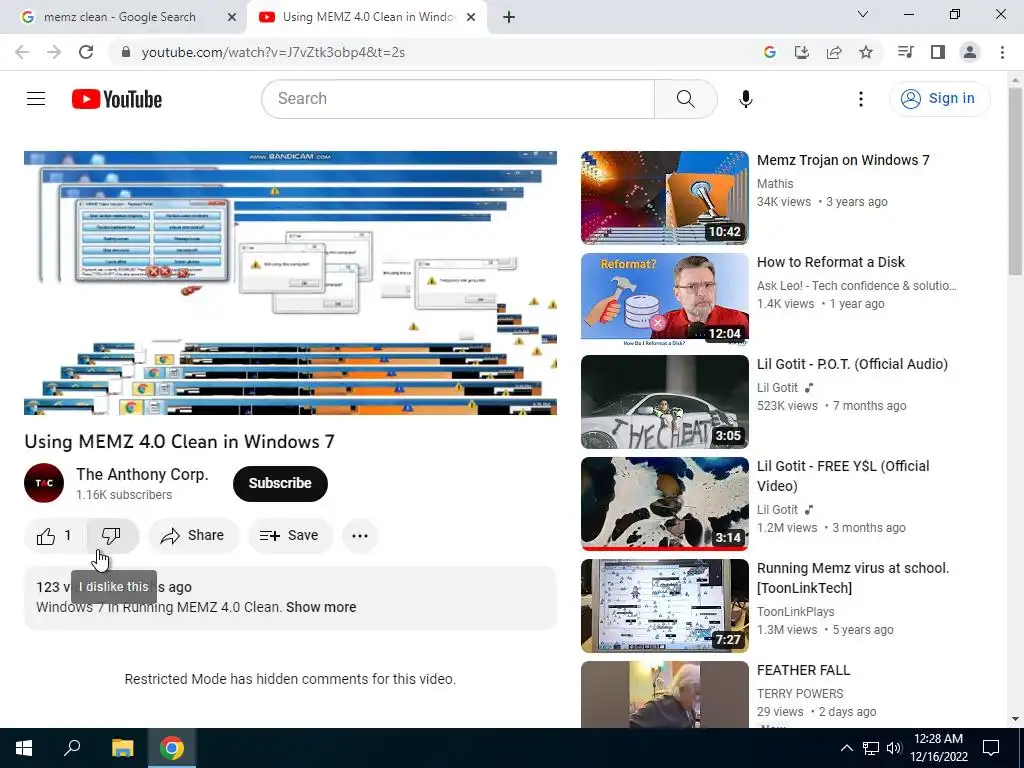Close the Using MEMZ 4.0 YouTube tab

coord(471,17)
